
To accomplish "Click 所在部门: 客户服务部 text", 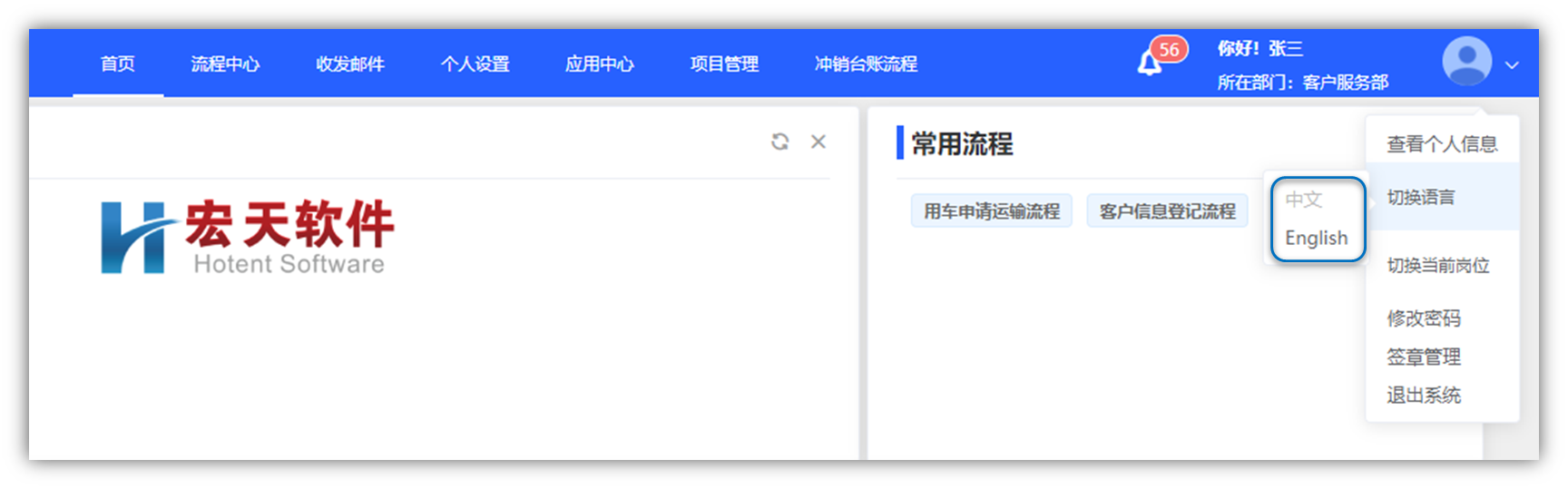I will coord(1303,83).
